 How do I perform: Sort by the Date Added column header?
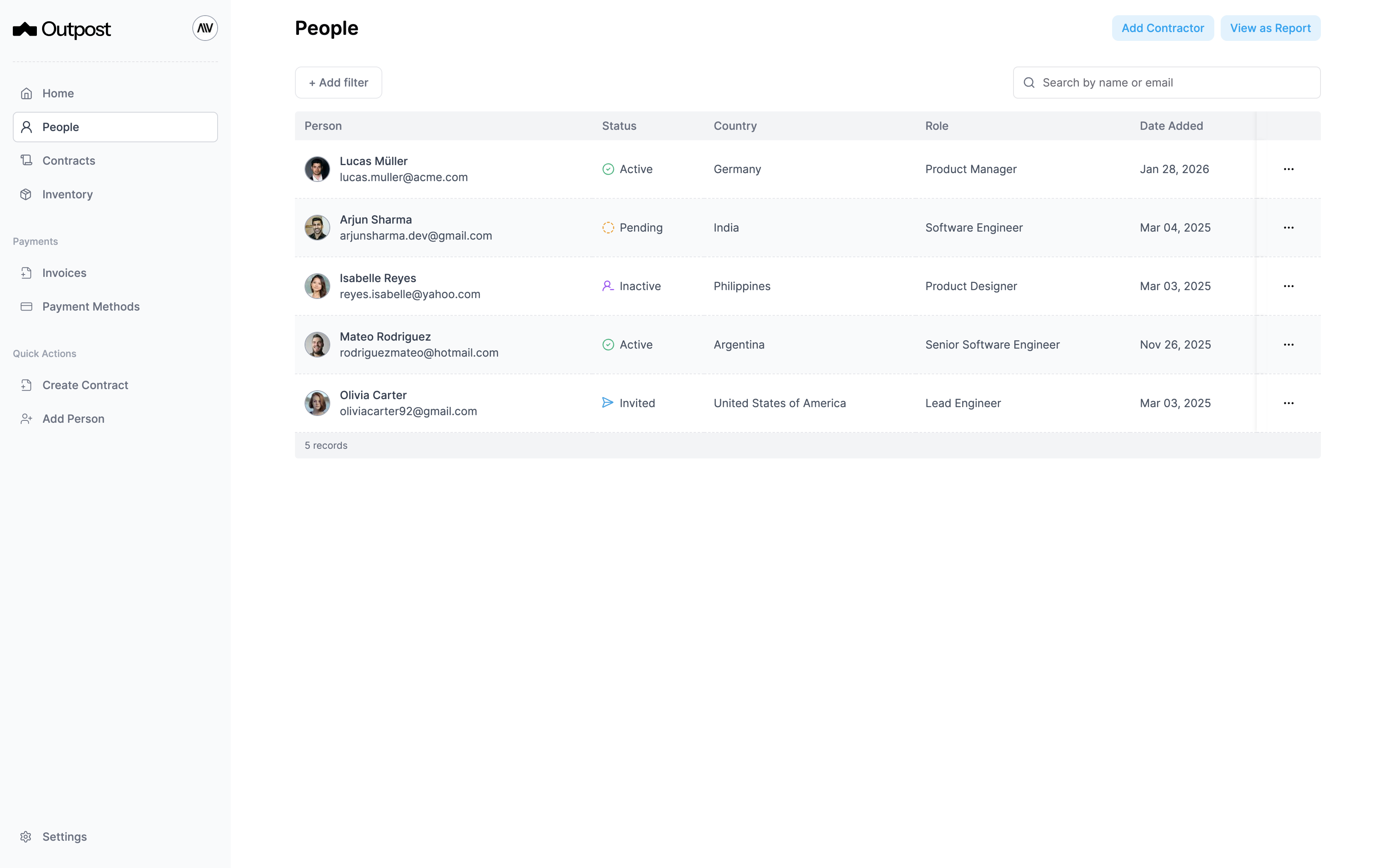[x=1171, y=126]
